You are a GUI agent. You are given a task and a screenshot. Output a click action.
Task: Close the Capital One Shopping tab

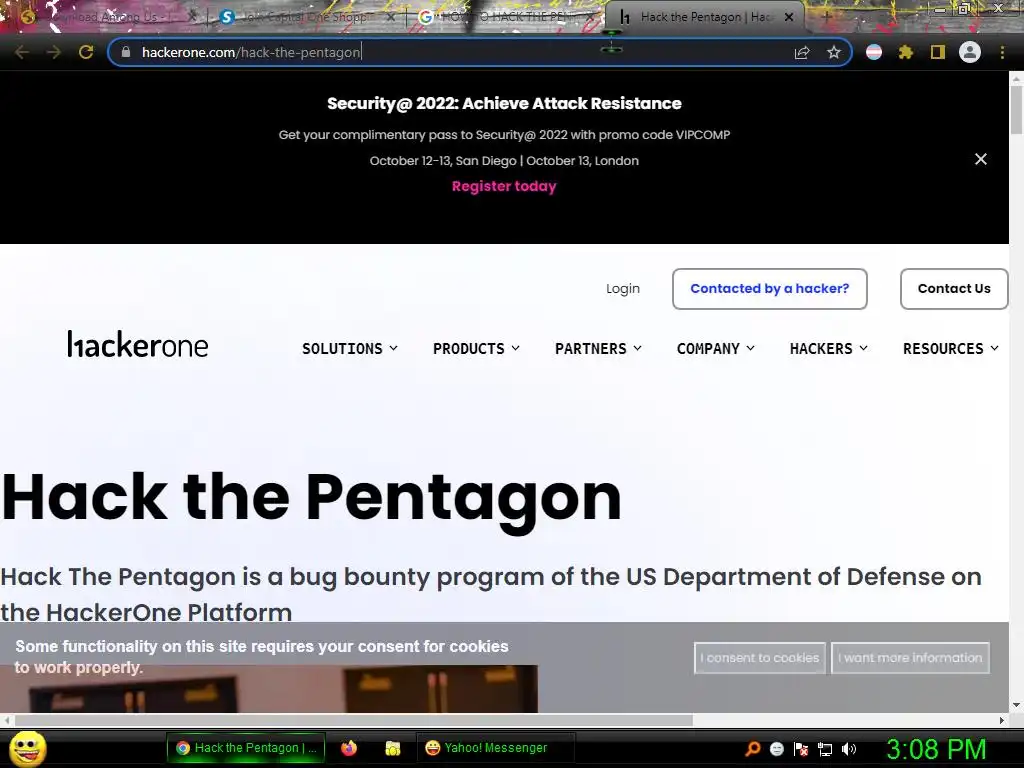(x=391, y=17)
